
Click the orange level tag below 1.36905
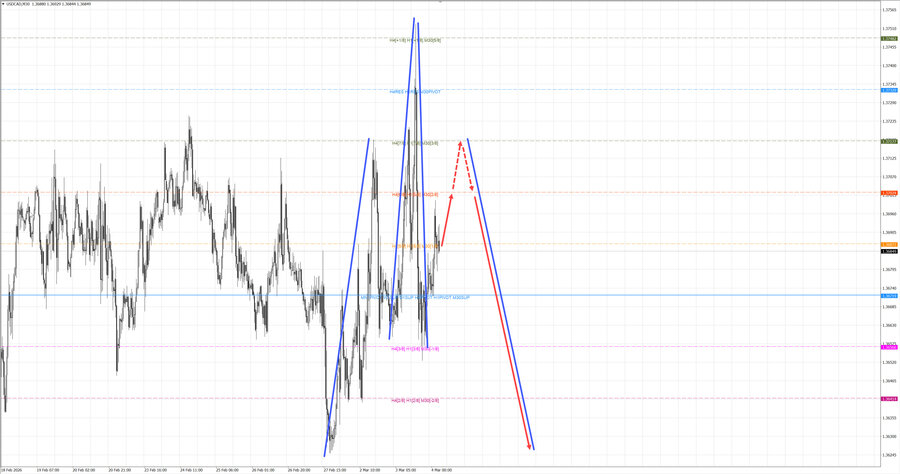coord(890,244)
